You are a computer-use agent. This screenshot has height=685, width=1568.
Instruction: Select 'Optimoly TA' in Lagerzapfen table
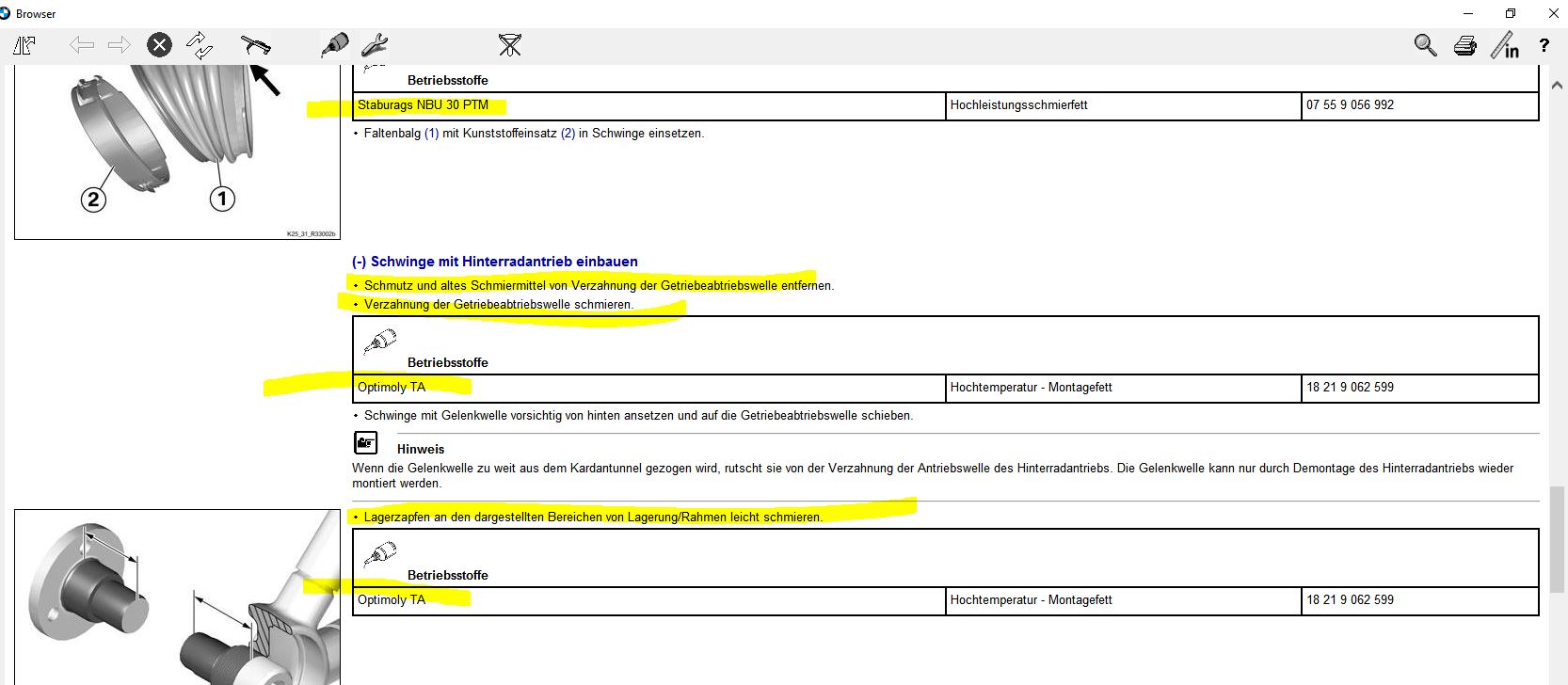click(392, 600)
